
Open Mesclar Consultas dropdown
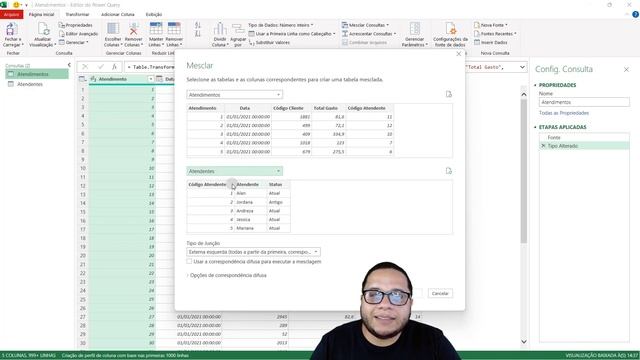pos(365,25)
